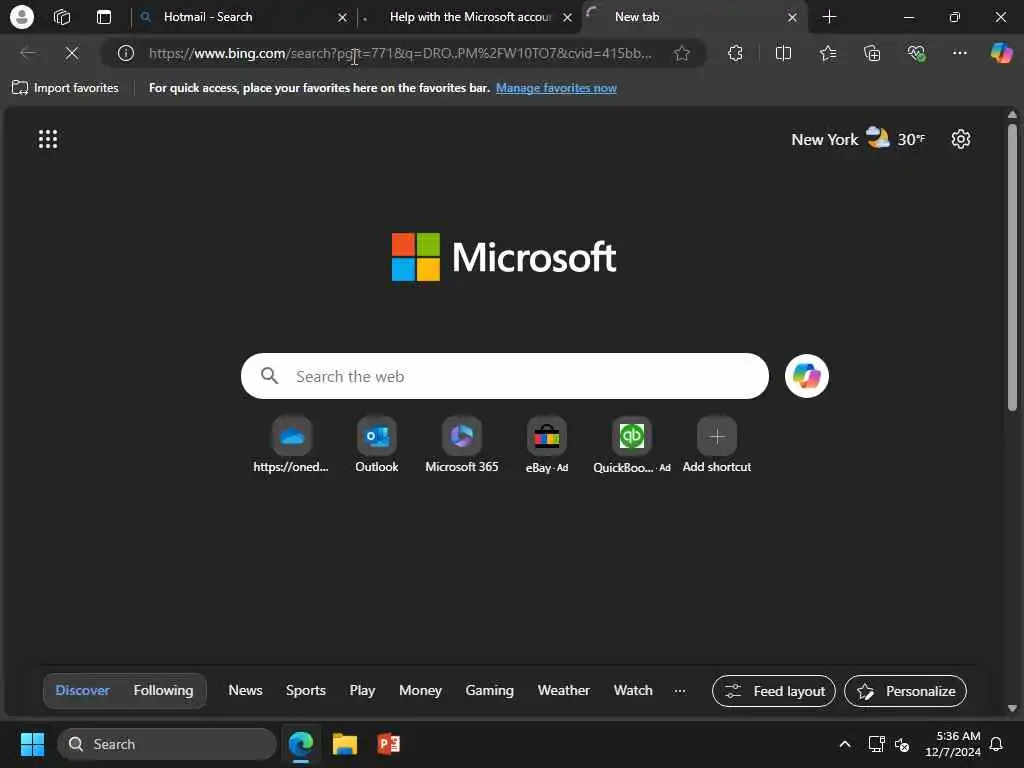
Task: Open a new tab with plus button
Action: tap(829, 17)
